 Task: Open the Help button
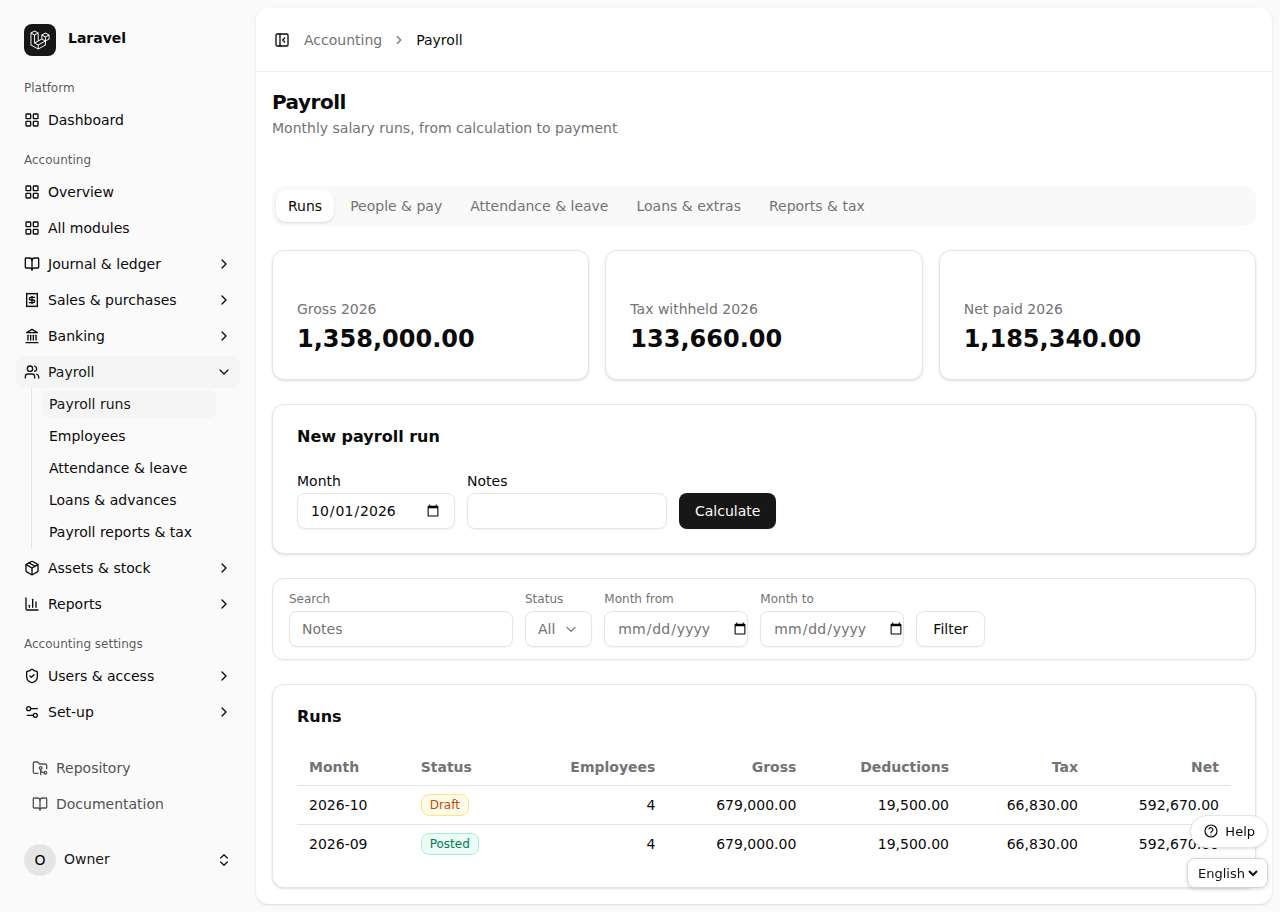(1229, 832)
